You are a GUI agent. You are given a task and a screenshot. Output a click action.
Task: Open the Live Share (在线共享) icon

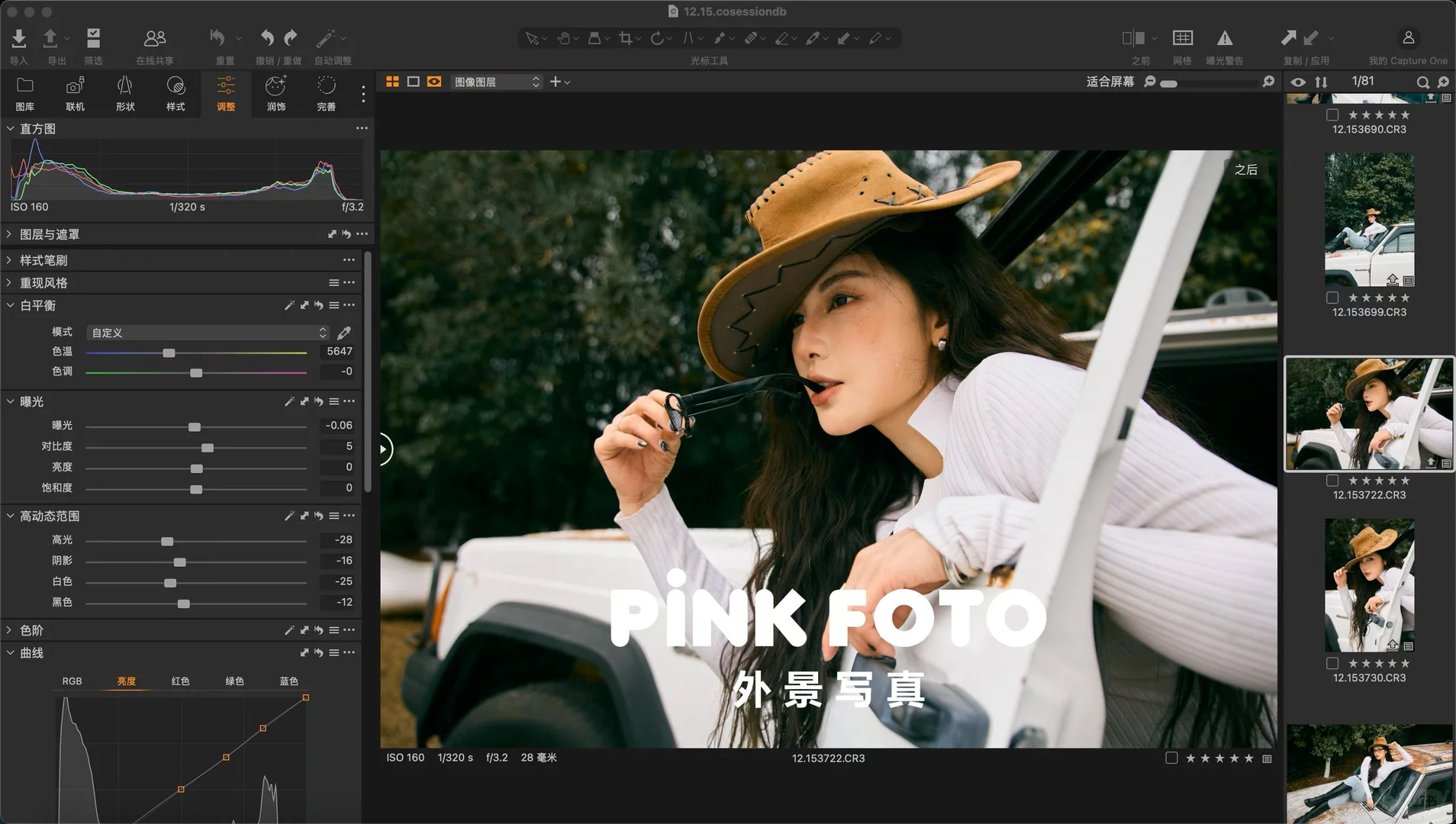coord(155,38)
